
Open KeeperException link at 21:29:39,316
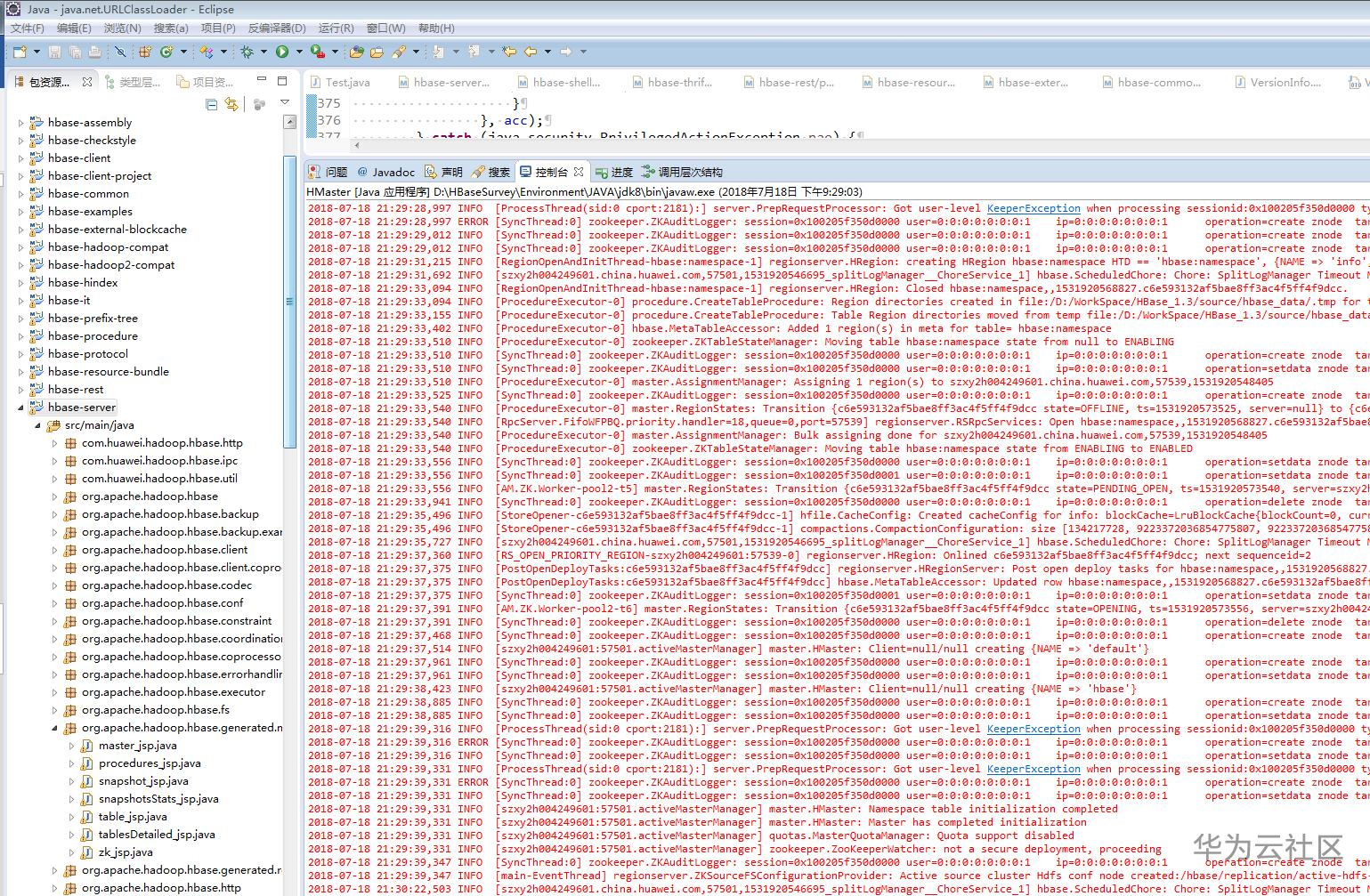(1034, 729)
